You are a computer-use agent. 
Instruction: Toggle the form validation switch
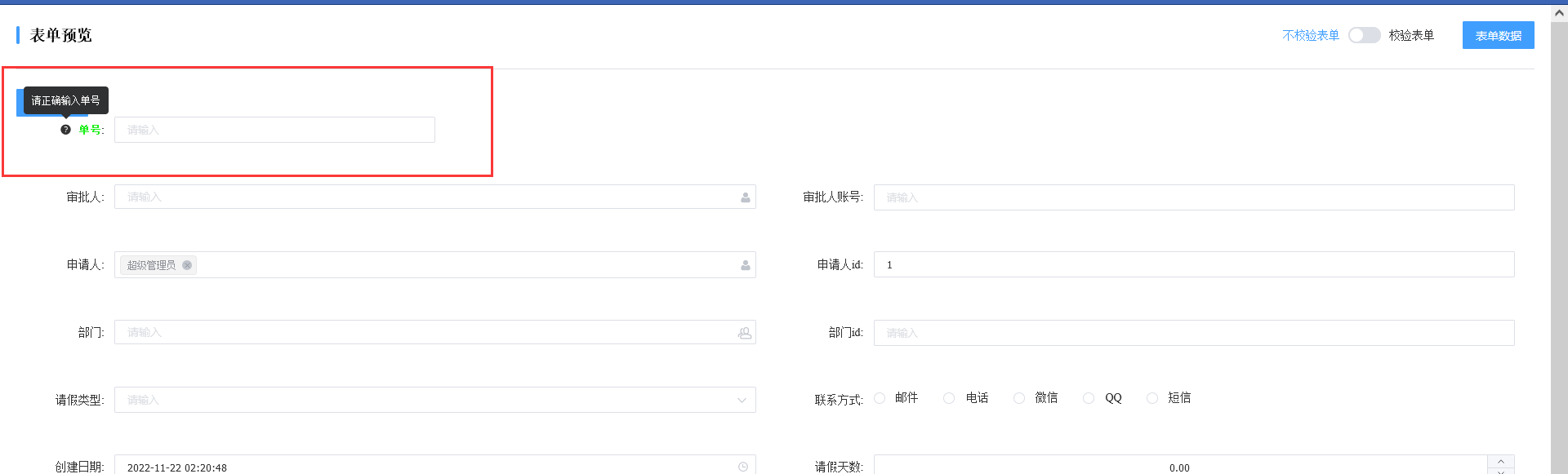[x=1364, y=35]
